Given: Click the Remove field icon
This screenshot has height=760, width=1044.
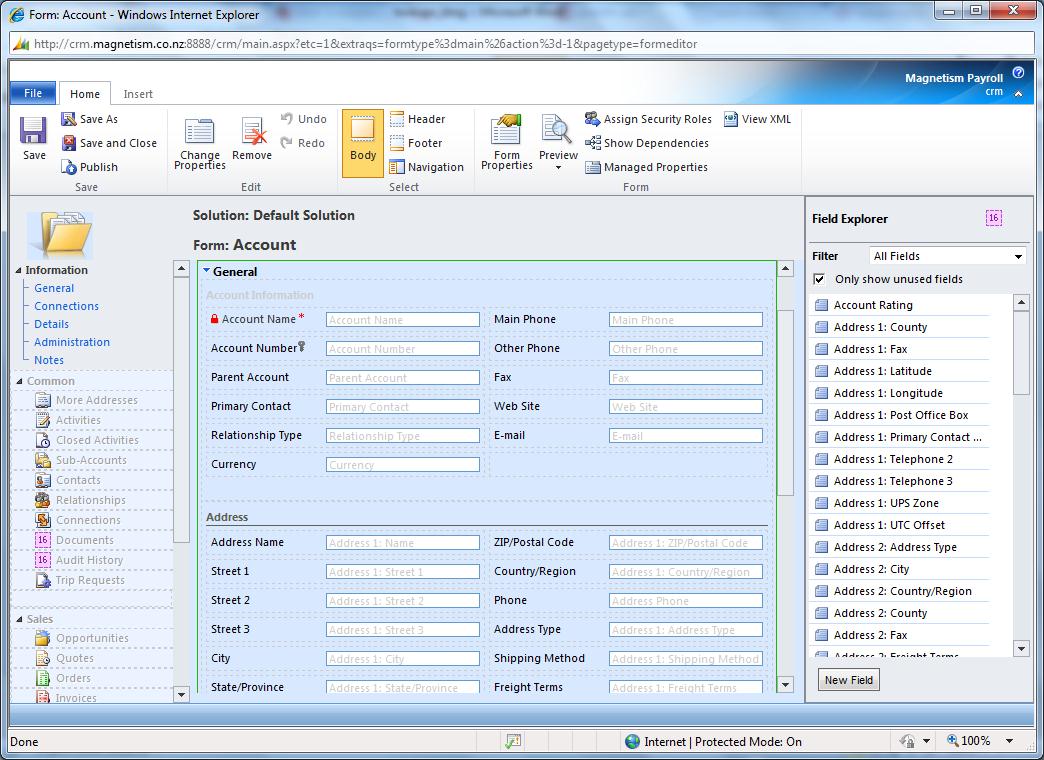Looking at the screenshot, I should [x=252, y=140].
